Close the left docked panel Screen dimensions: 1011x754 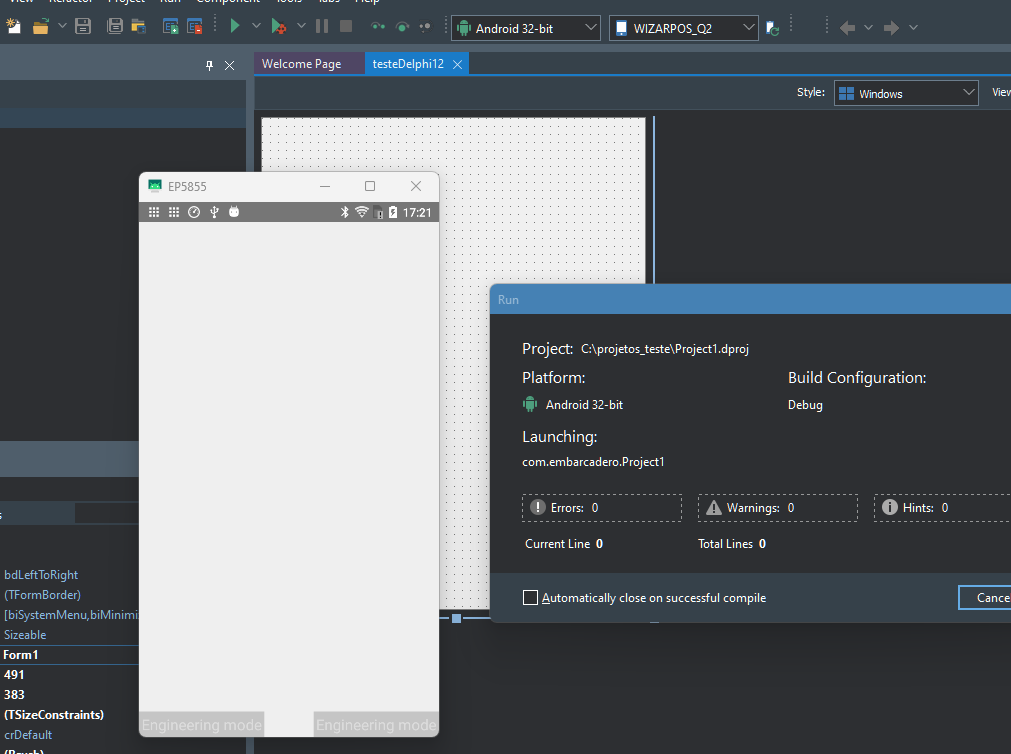[x=230, y=65]
